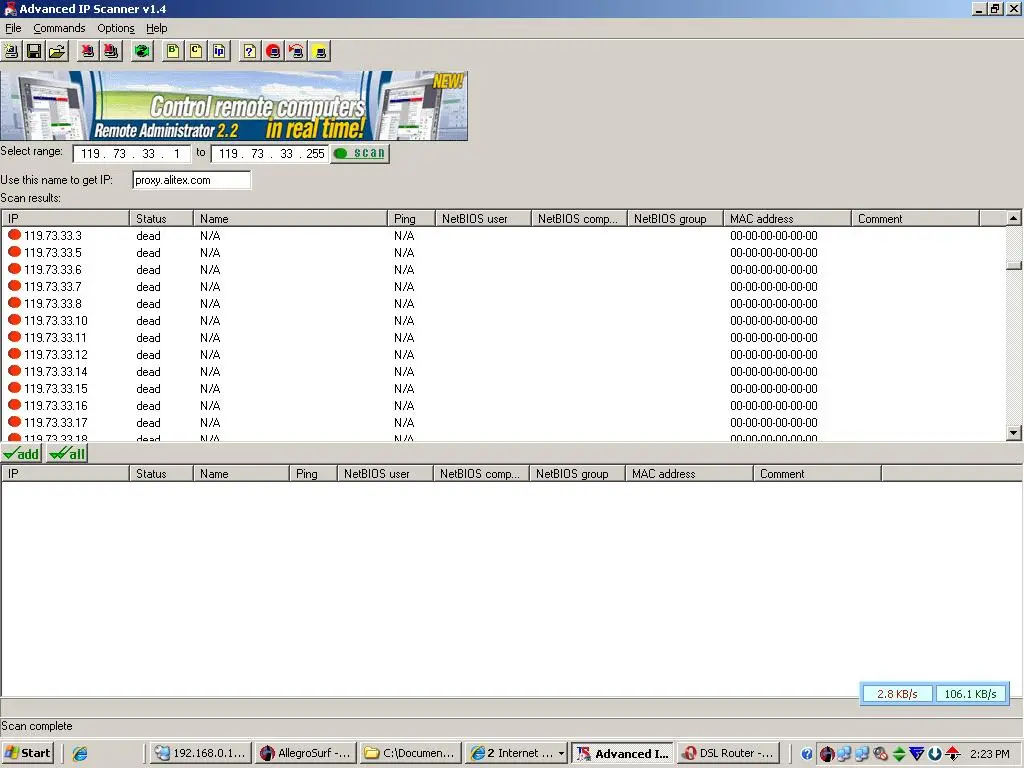
Task: Click the 106.1 KB/s speed readout
Action: click(x=970, y=694)
